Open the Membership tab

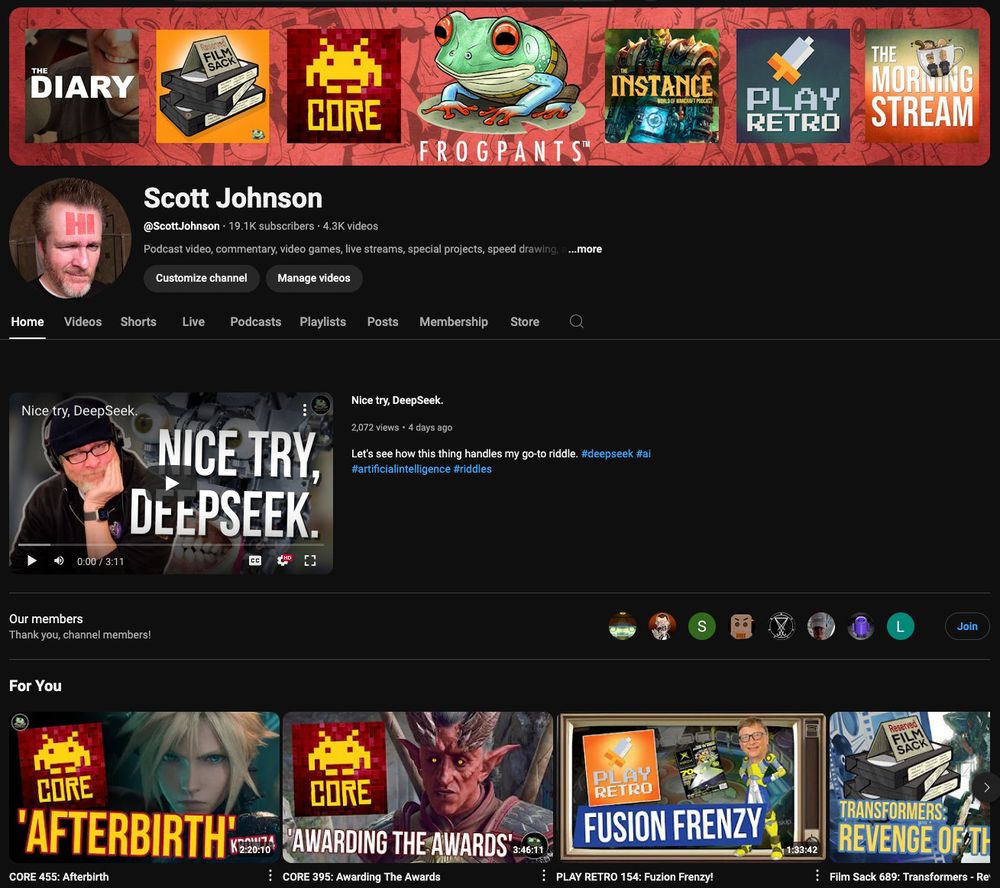453,322
